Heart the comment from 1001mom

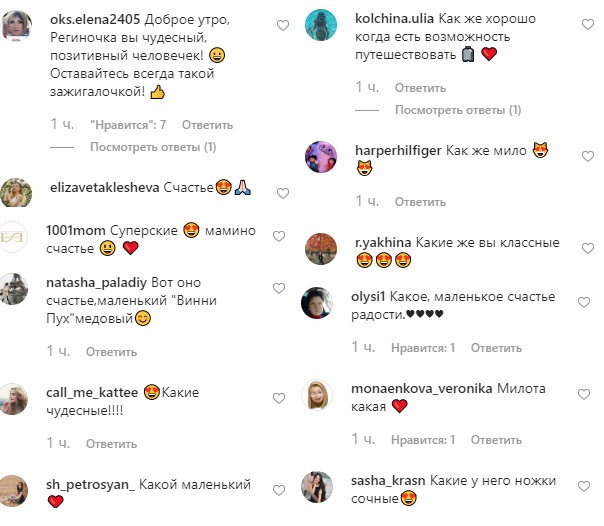279,236
